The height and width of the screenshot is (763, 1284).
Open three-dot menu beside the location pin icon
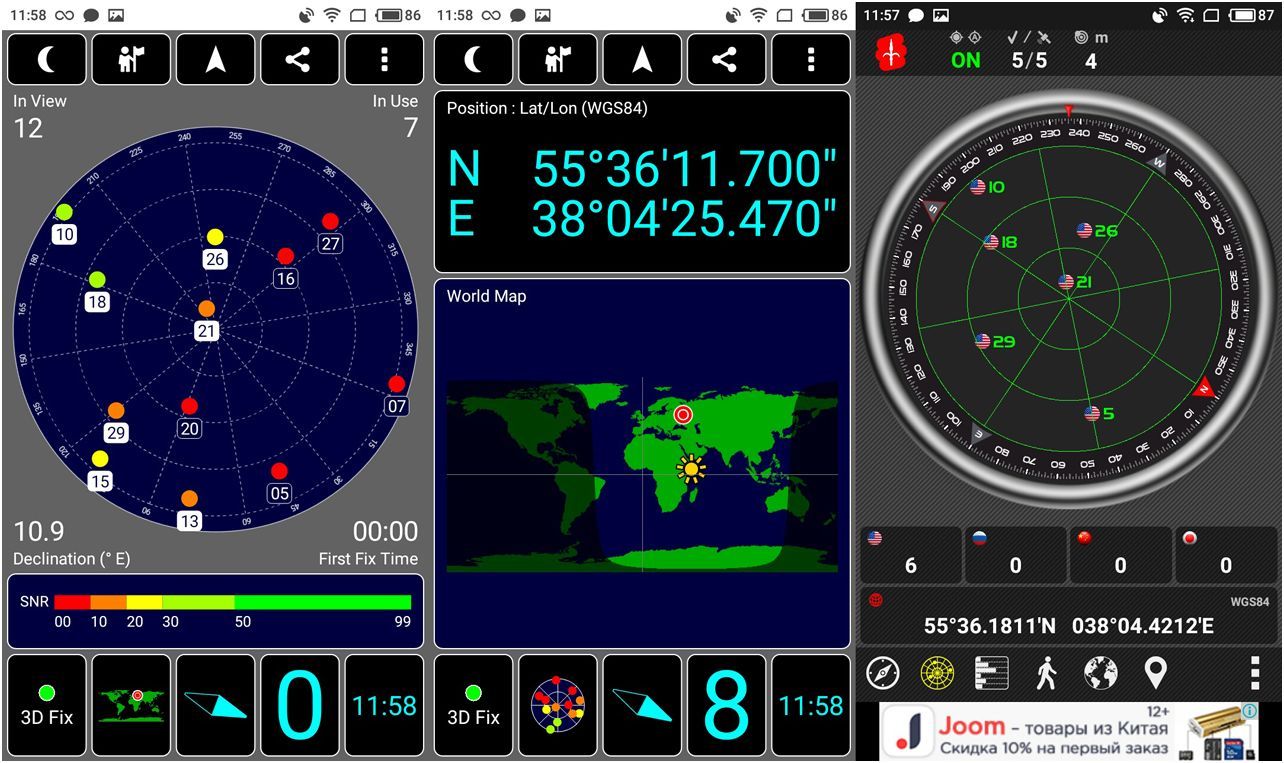1254,674
